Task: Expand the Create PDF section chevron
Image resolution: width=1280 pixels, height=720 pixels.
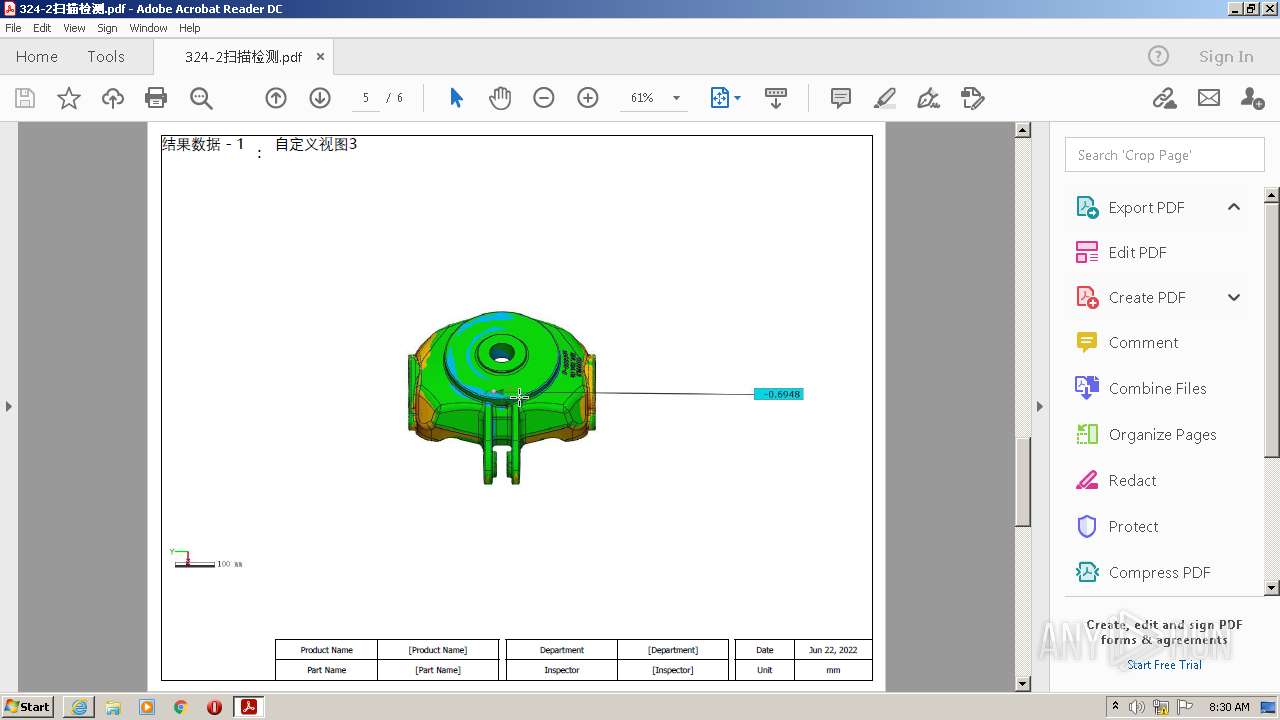Action: 1233,297
